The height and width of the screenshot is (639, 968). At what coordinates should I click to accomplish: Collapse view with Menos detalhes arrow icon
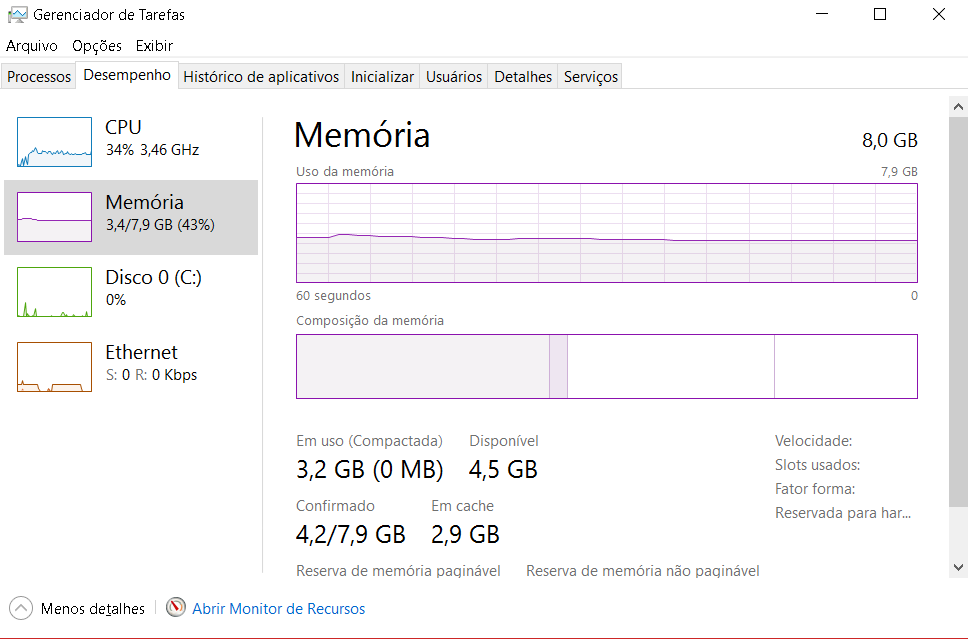click(21, 608)
